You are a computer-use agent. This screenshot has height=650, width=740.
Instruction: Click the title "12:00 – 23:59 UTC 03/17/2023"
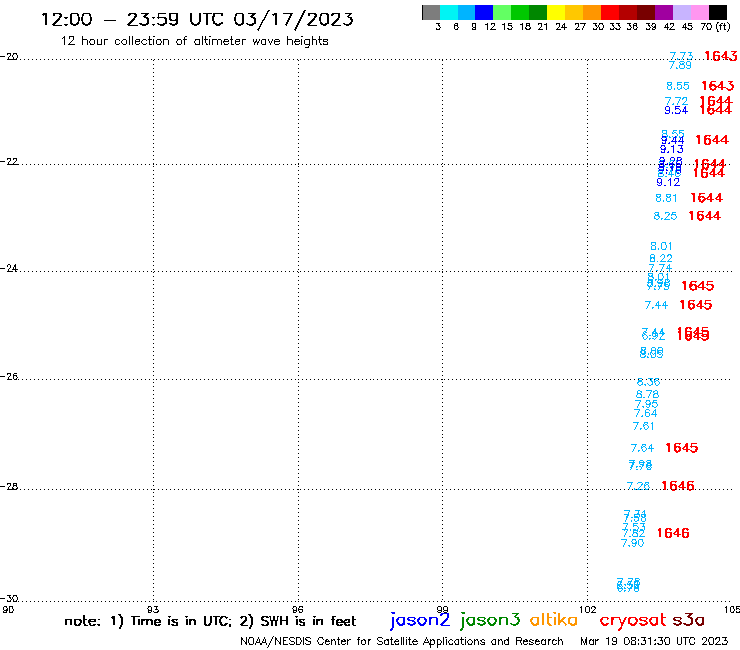coord(197,20)
